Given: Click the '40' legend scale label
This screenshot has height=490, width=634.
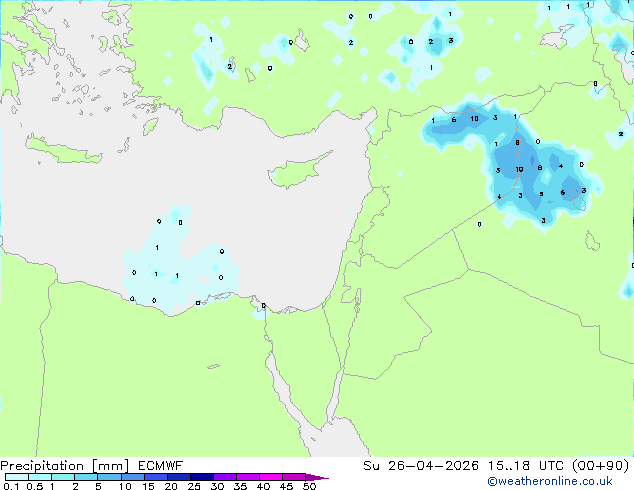Looking at the screenshot, I should point(263,486).
